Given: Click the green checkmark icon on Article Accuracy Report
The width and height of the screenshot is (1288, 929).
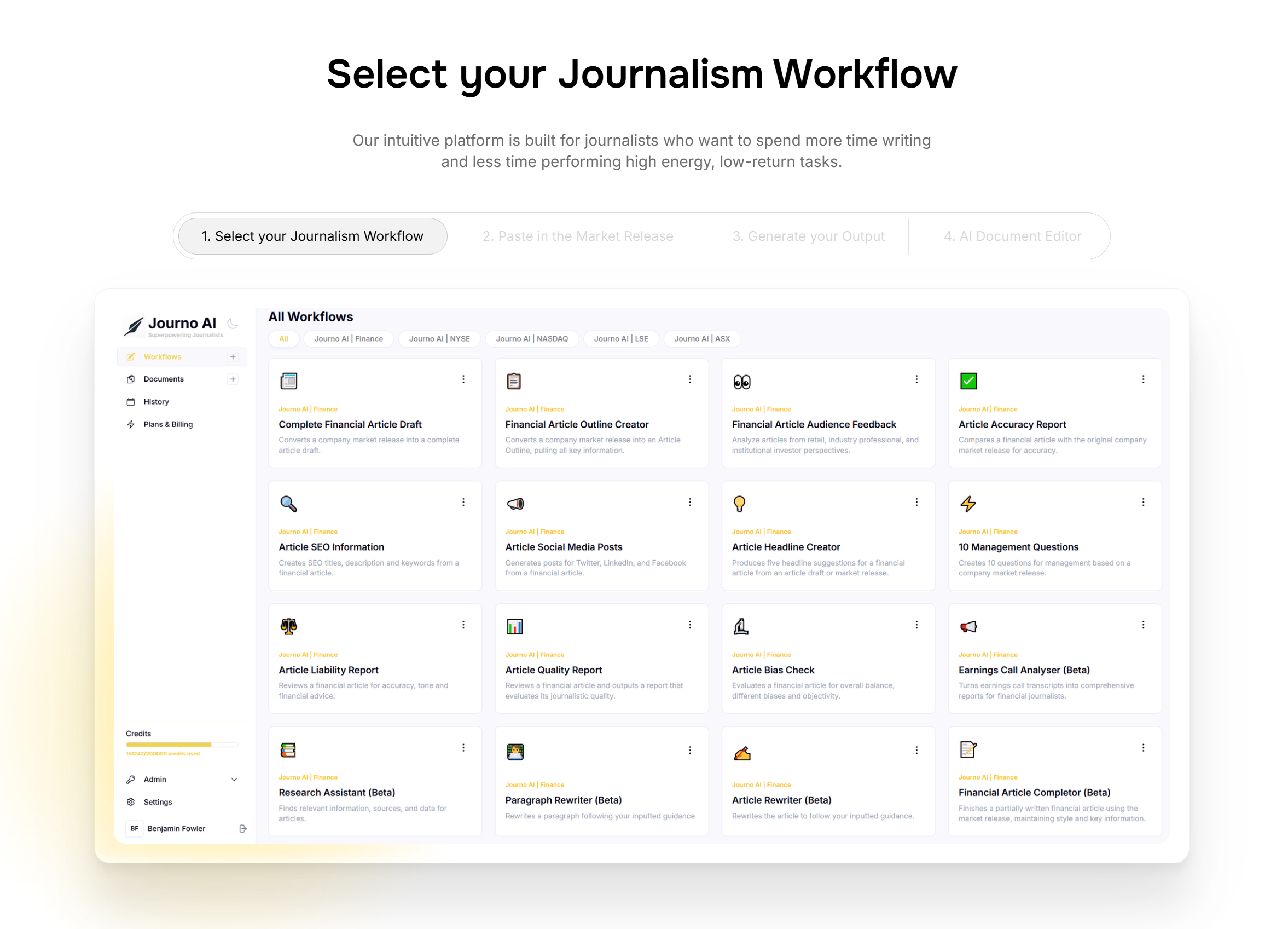Looking at the screenshot, I should 968,380.
